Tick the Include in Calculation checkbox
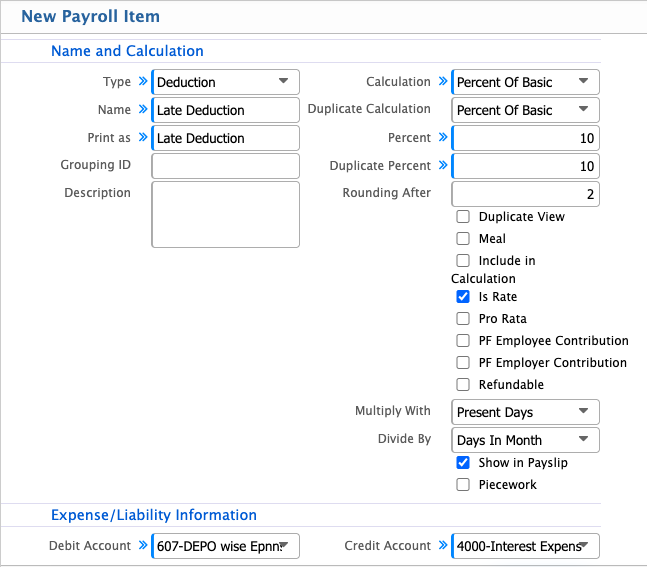 463,261
